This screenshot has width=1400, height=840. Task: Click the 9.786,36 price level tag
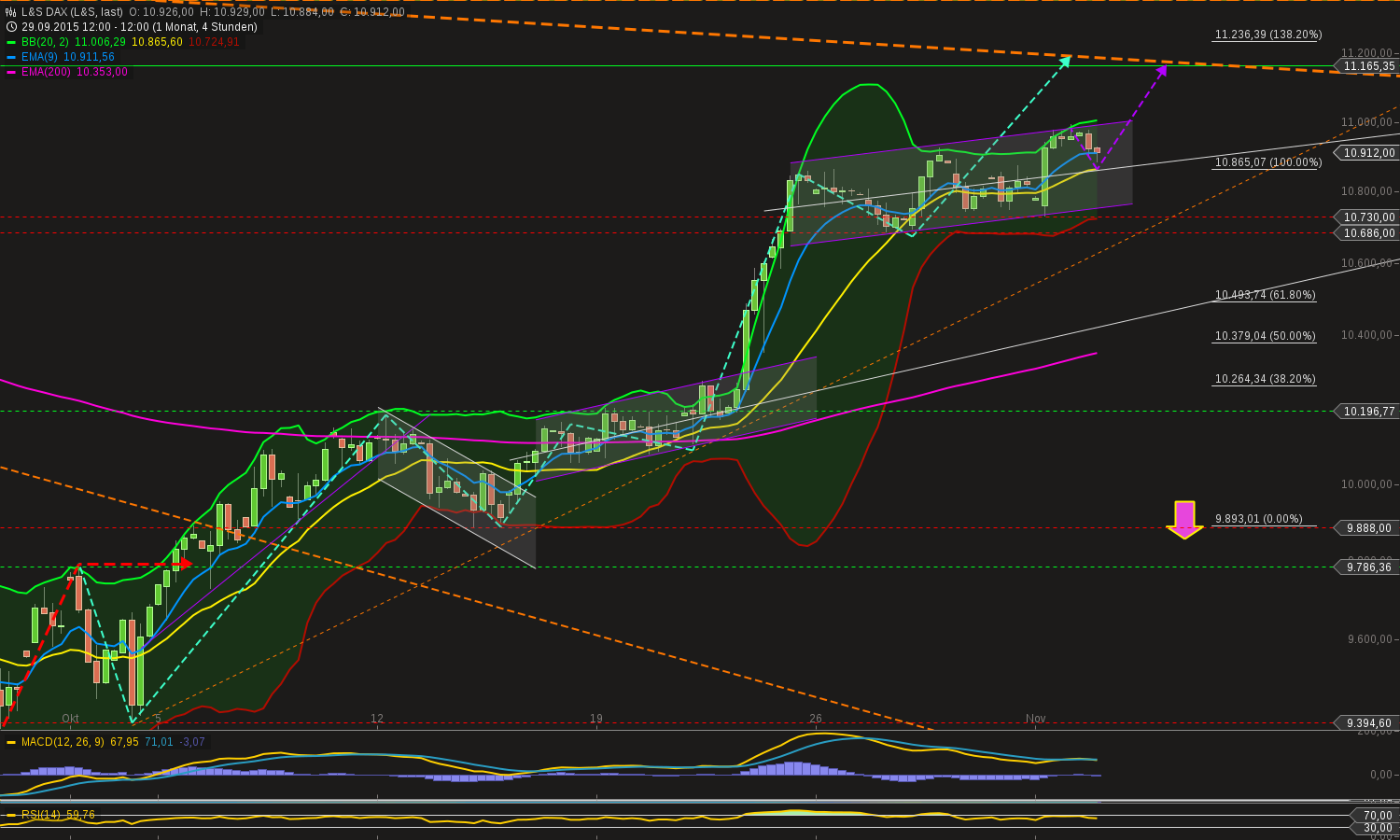click(x=1366, y=567)
